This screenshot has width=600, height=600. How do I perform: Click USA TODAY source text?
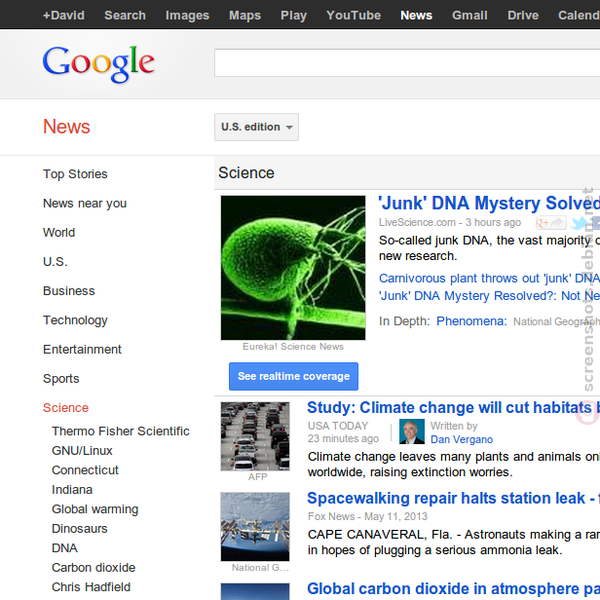pos(338,426)
